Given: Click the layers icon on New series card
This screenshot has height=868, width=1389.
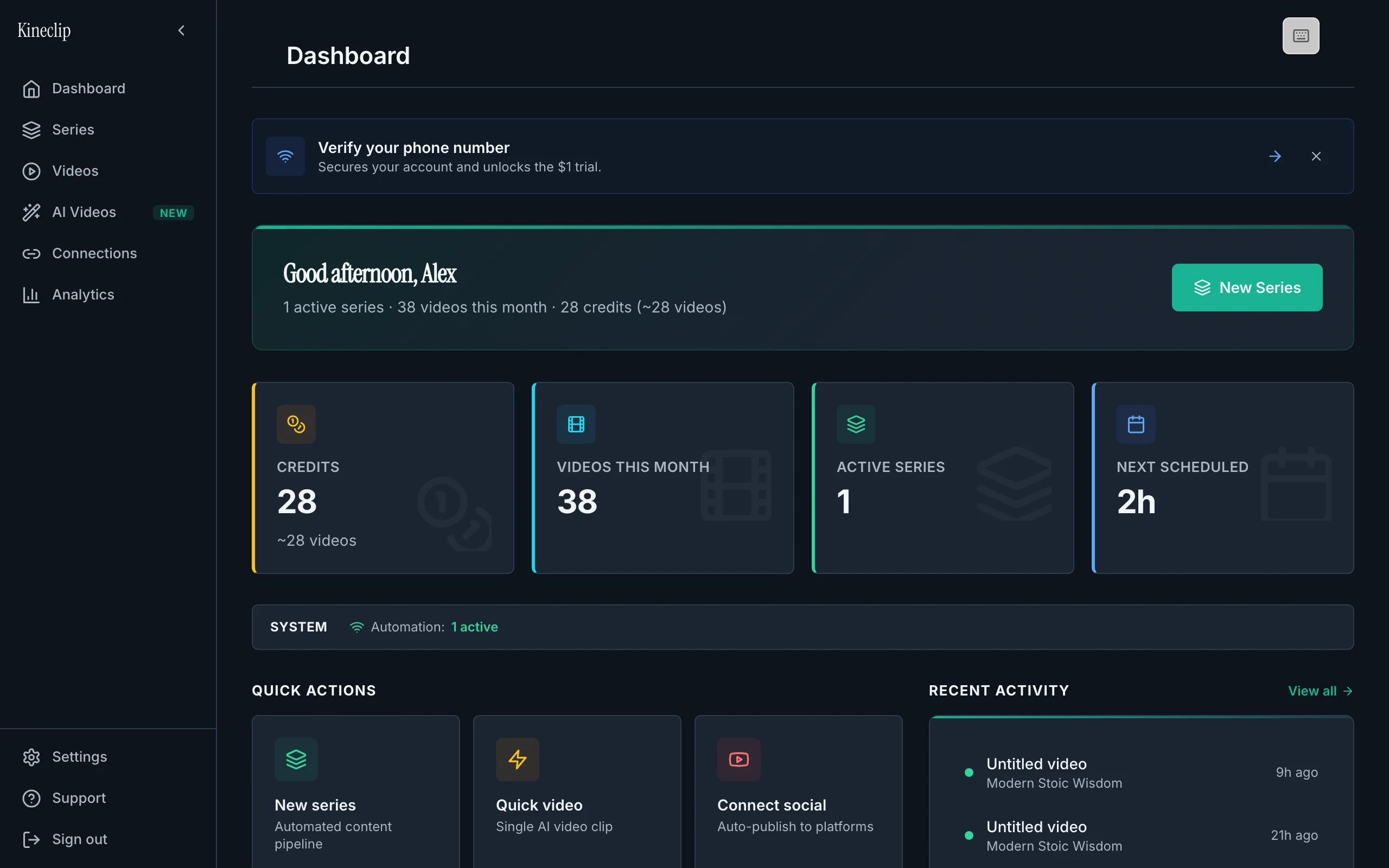Looking at the screenshot, I should click(296, 759).
